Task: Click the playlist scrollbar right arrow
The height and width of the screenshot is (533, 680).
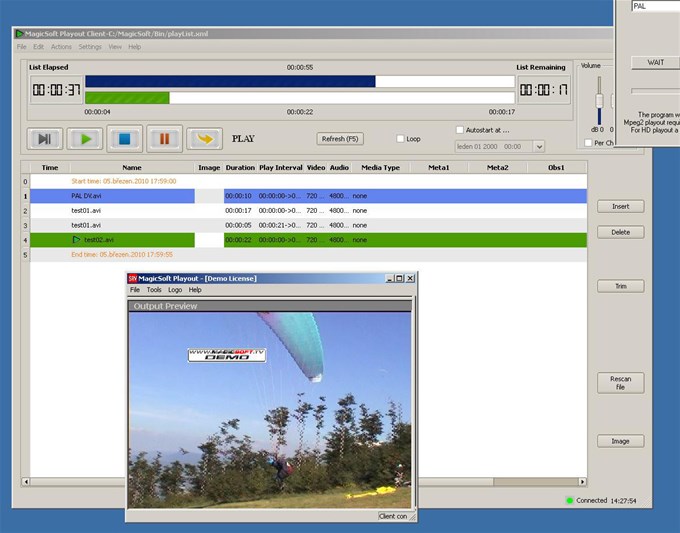Action: pos(582,481)
